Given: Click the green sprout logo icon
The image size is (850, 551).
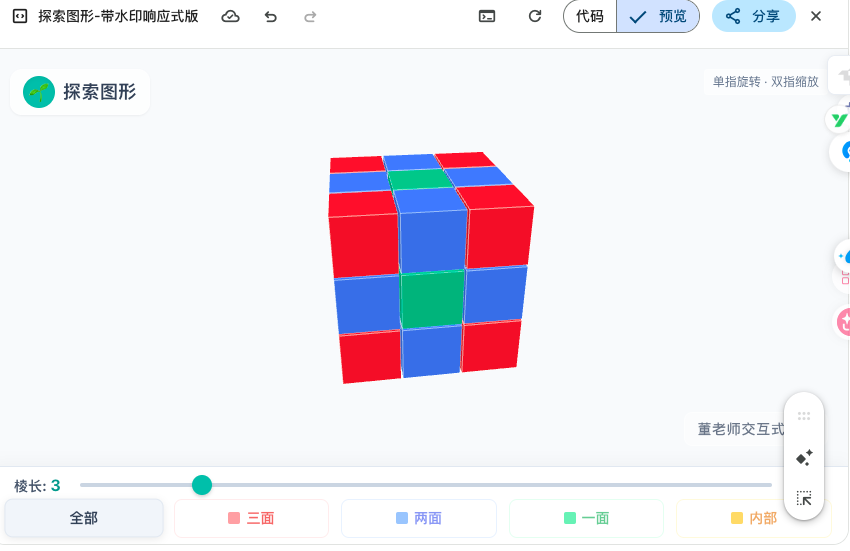Looking at the screenshot, I should coord(39,92).
